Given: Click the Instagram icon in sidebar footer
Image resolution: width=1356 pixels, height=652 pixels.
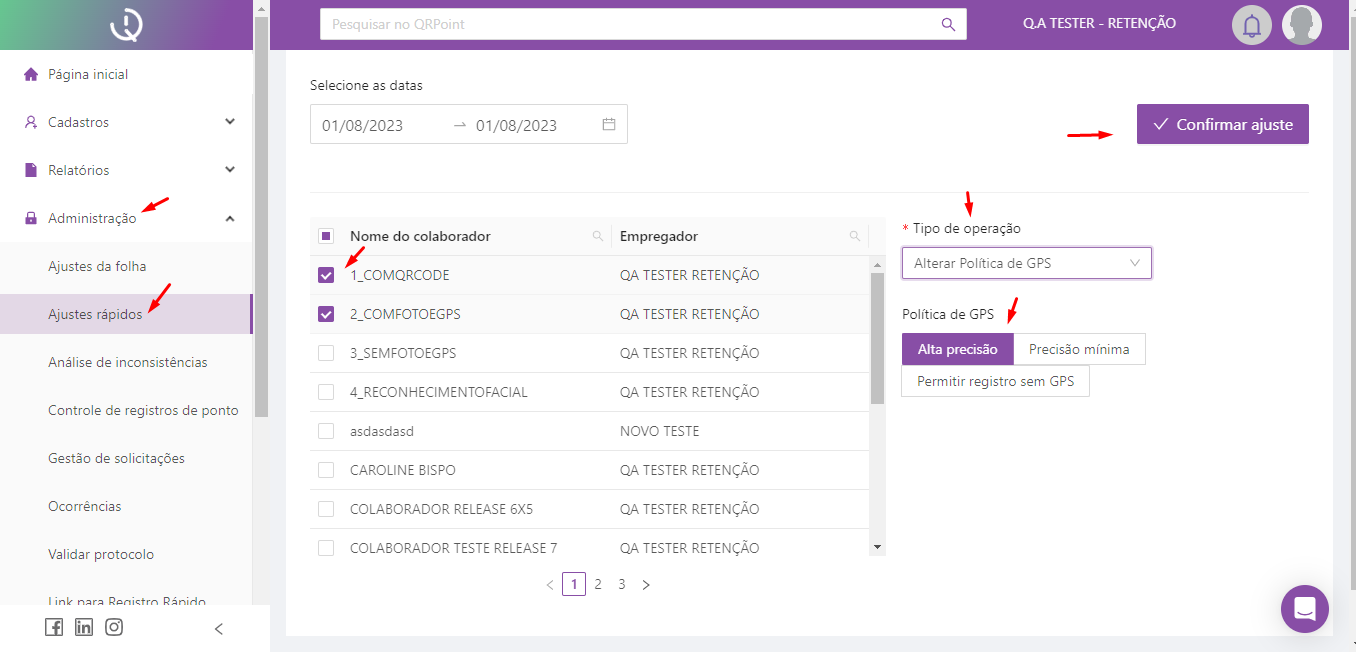Looking at the screenshot, I should 114,627.
